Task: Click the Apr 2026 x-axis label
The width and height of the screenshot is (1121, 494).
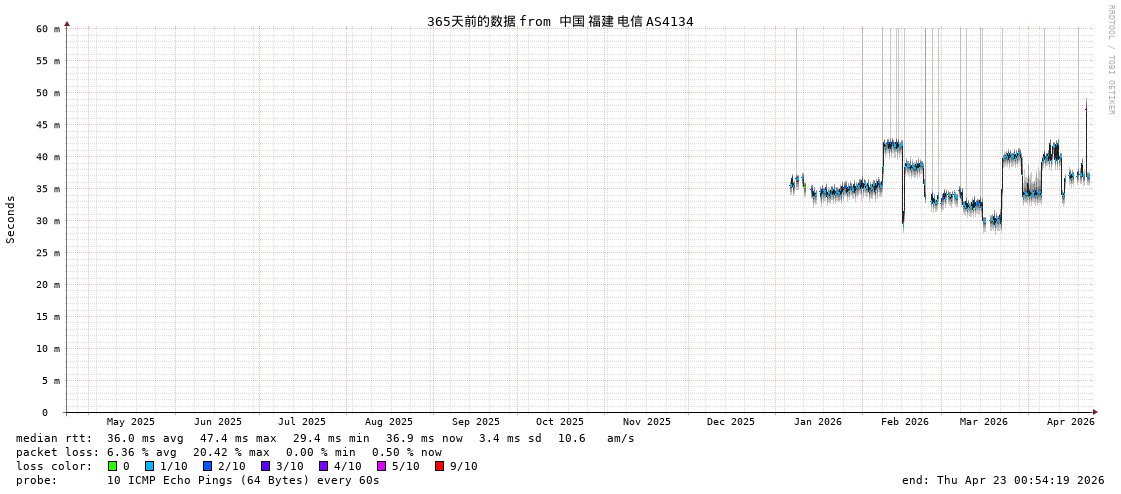Action: [1070, 422]
